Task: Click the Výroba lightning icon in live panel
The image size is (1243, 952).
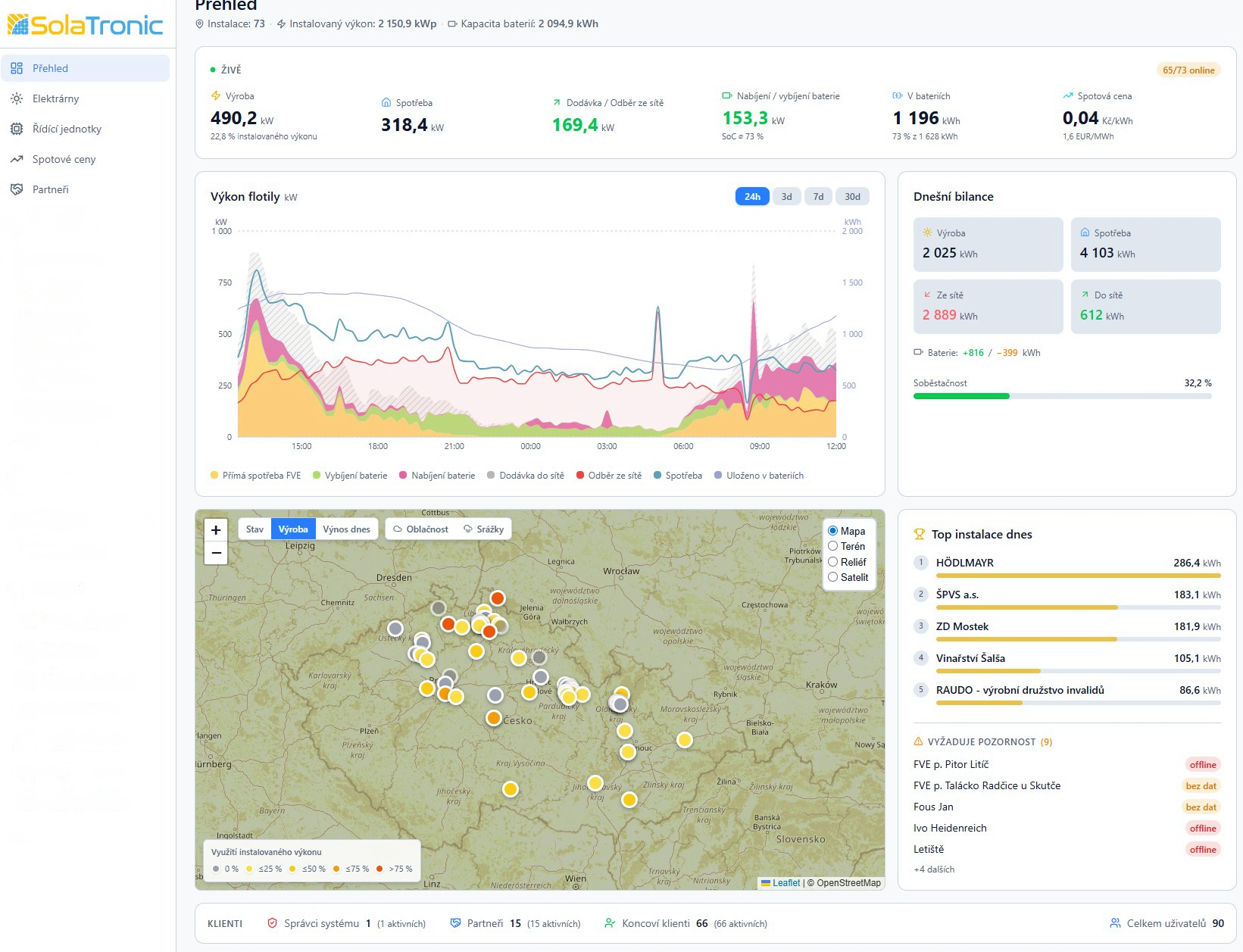Action: point(216,96)
